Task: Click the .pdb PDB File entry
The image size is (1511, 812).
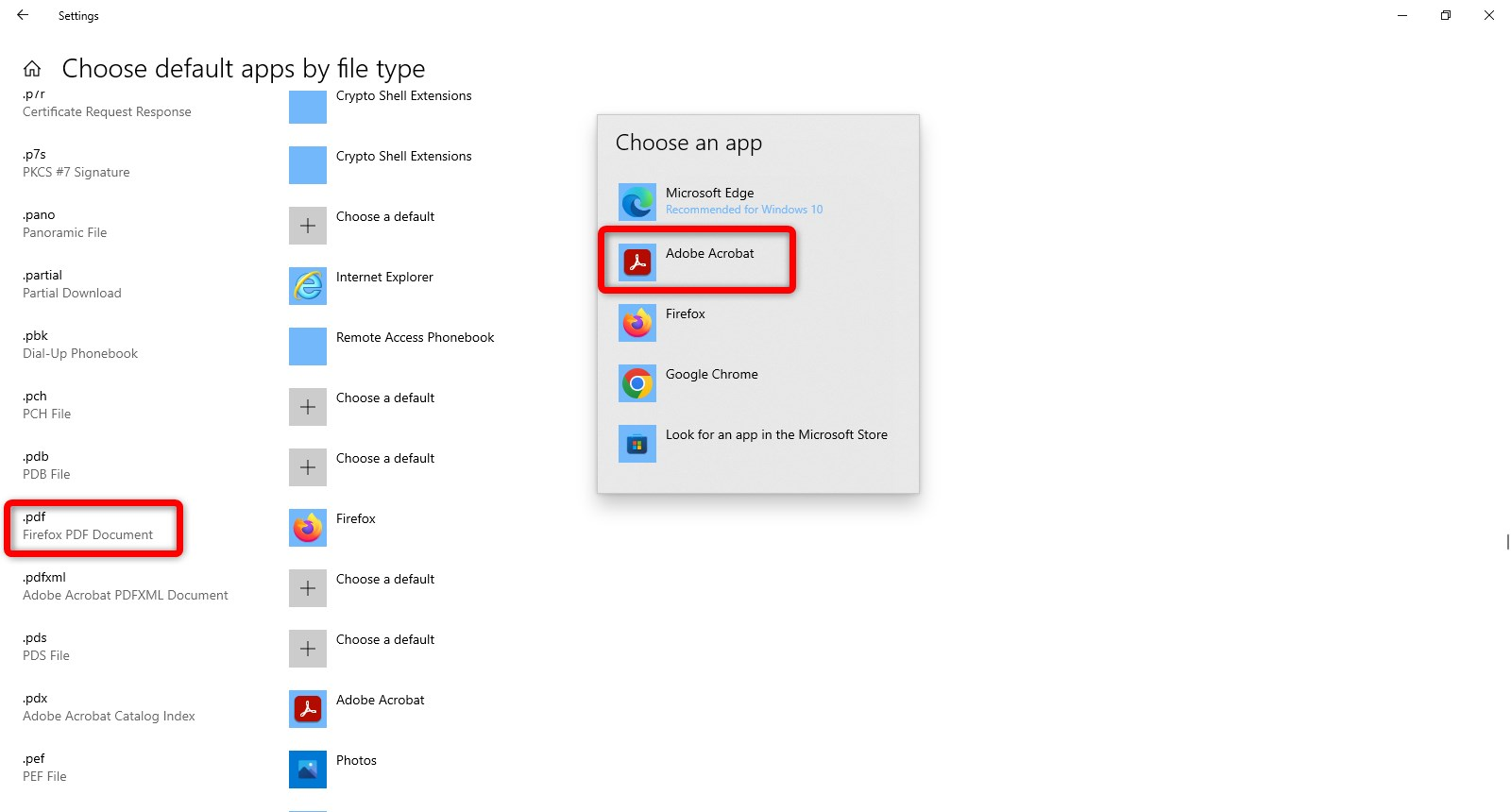Action: [x=46, y=465]
